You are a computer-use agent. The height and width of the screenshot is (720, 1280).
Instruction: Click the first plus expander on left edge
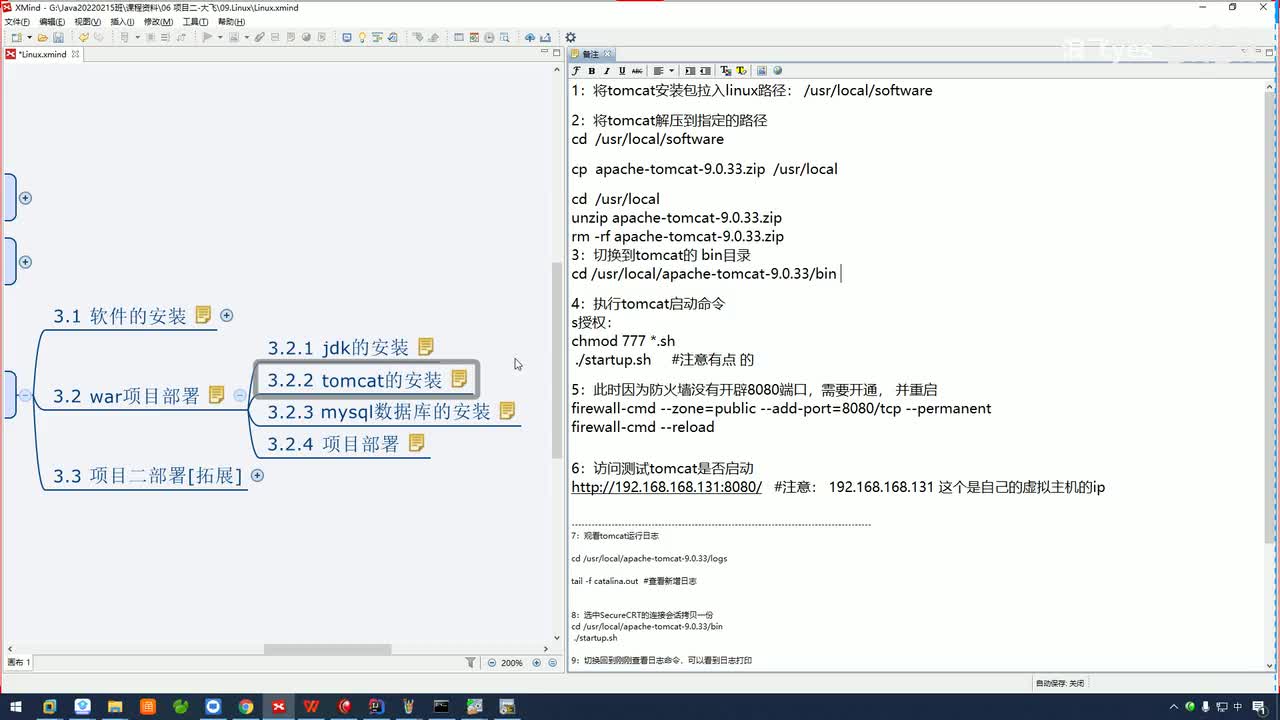pyautogui.click(x=26, y=198)
